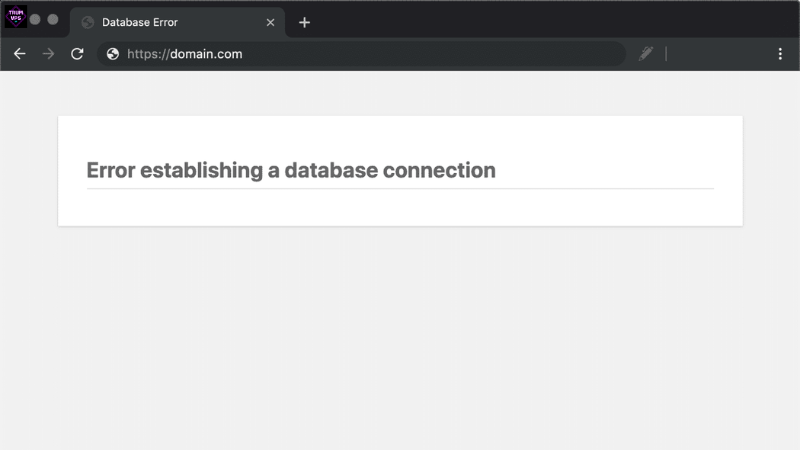Click the blank area of the white error card
Viewport: 800px width, 450px height.
tap(400, 206)
